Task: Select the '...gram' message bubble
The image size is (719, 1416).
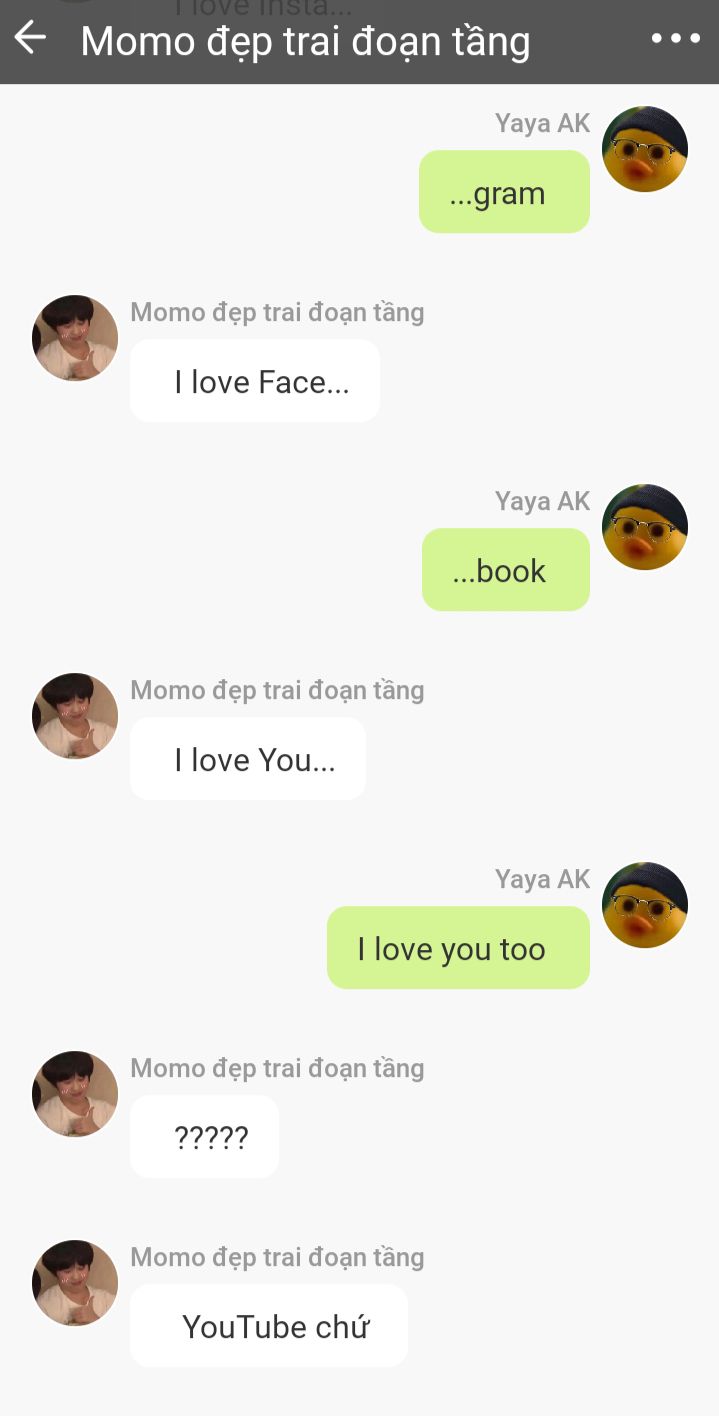Action: [x=504, y=192]
